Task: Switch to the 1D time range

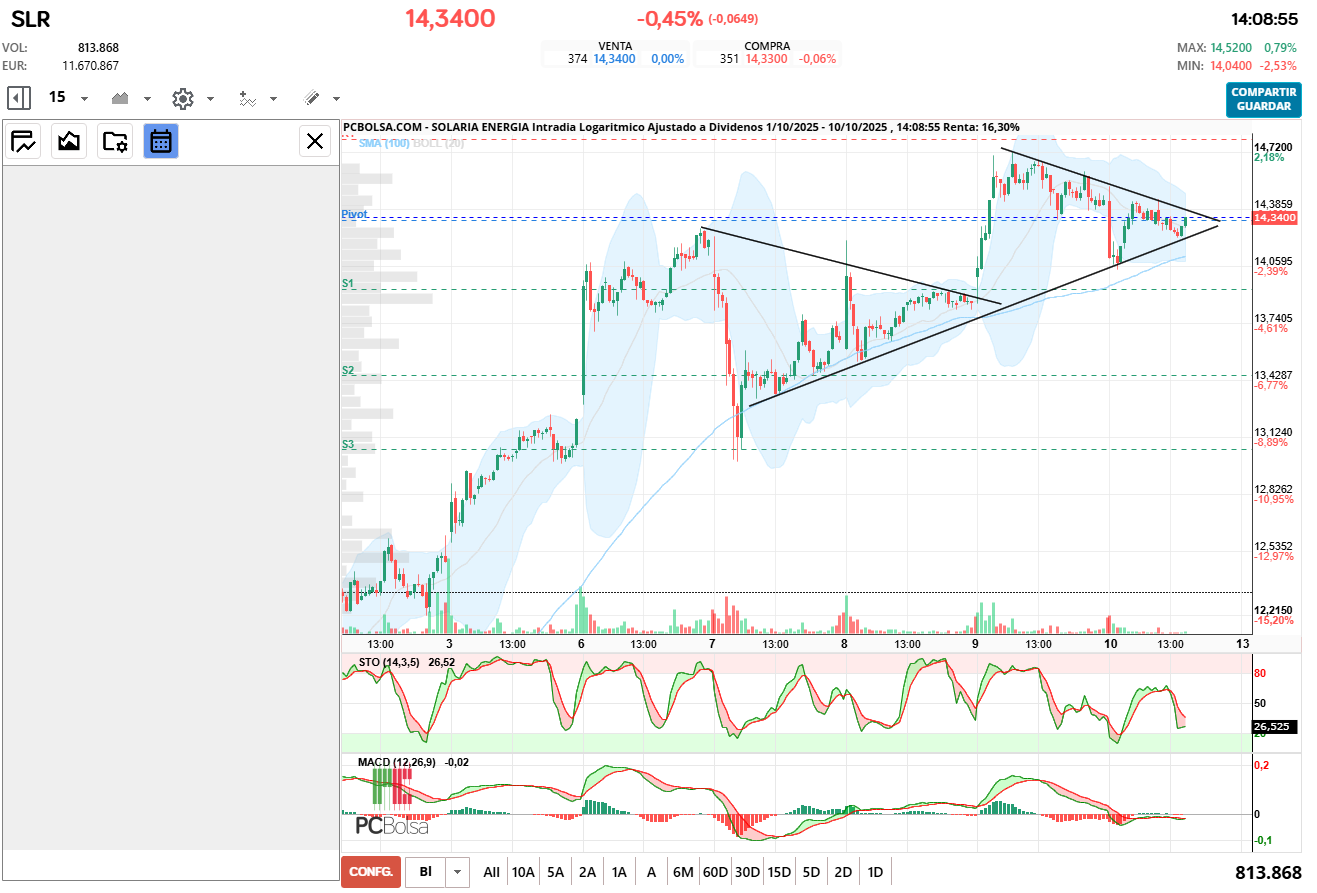Action: point(875,872)
